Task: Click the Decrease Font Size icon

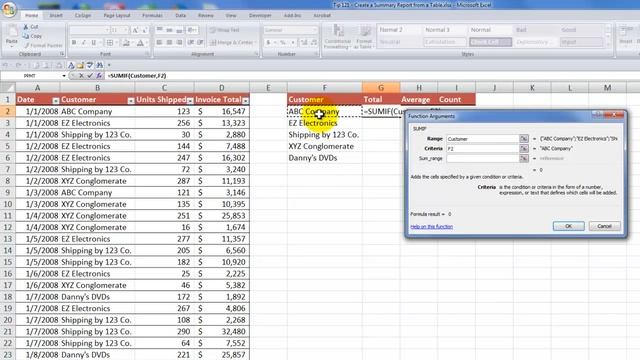Action: point(144,30)
